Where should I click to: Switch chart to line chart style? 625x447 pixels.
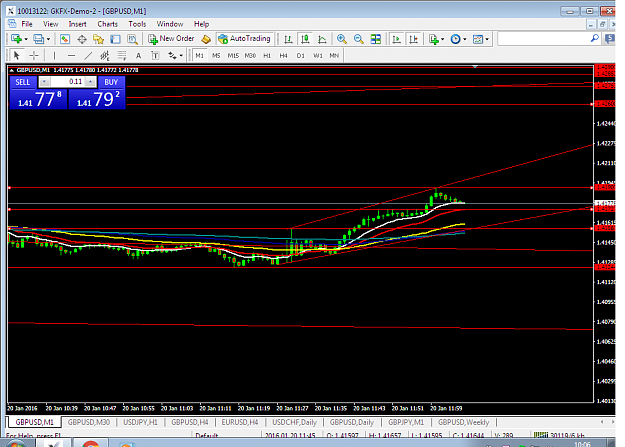pos(322,39)
